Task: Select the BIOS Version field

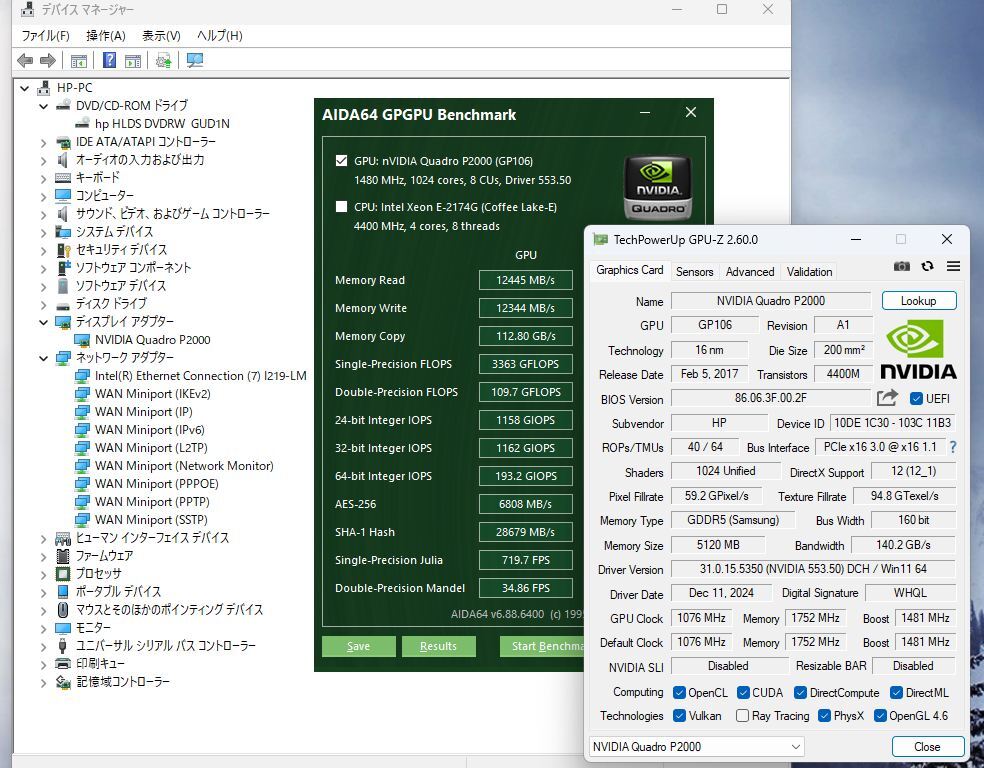Action: (x=770, y=398)
